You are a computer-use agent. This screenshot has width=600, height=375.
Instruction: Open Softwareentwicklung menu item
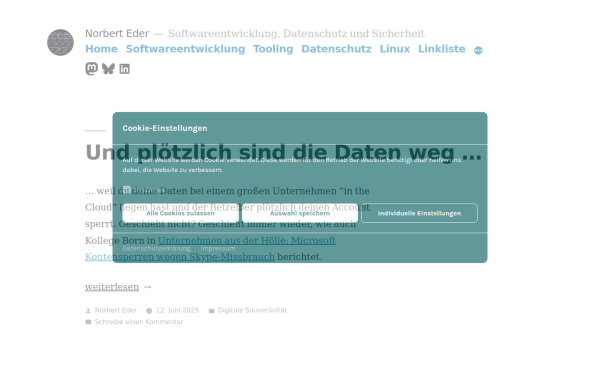coord(186,49)
